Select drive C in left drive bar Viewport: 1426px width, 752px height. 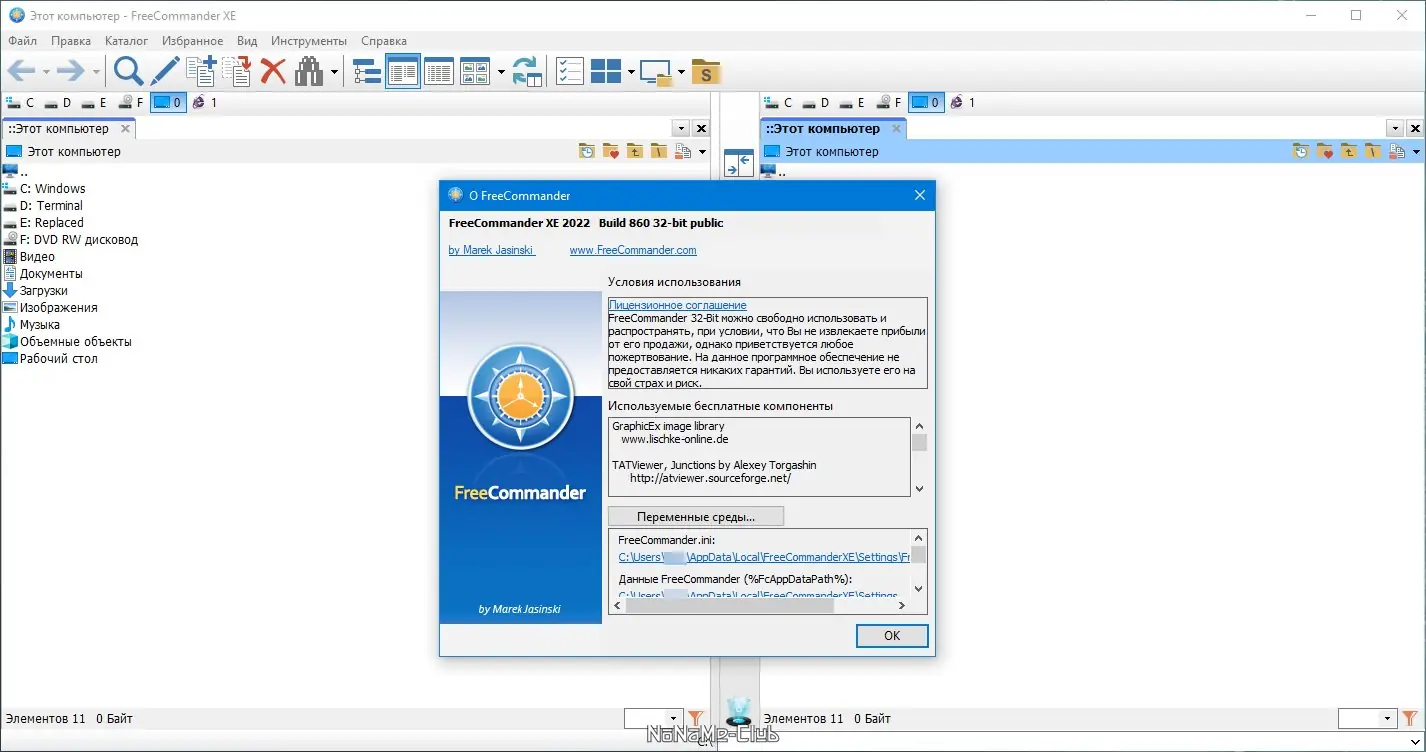coord(20,102)
